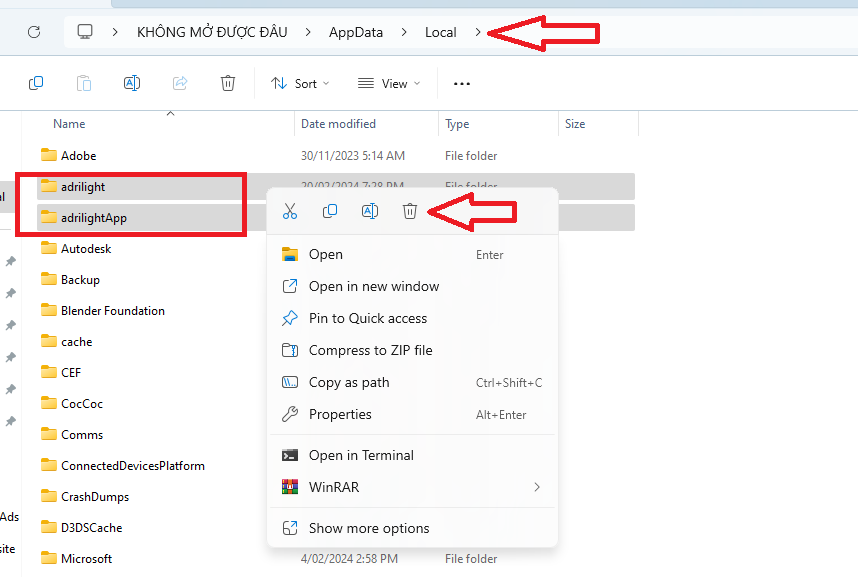The width and height of the screenshot is (858, 577).
Task: Select the Blender Foundation folder name
Action: 113,311
